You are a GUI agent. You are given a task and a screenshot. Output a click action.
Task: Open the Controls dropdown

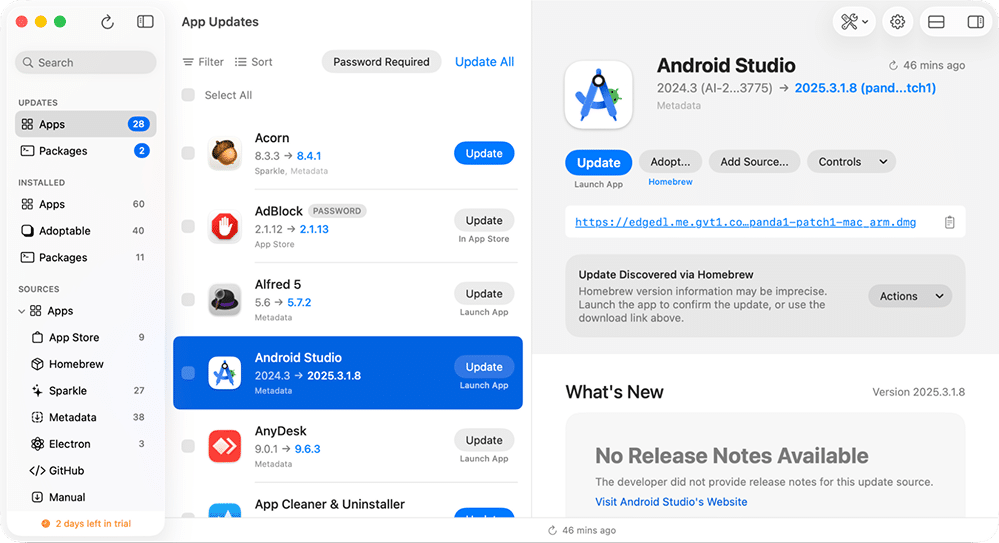(851, 162)
